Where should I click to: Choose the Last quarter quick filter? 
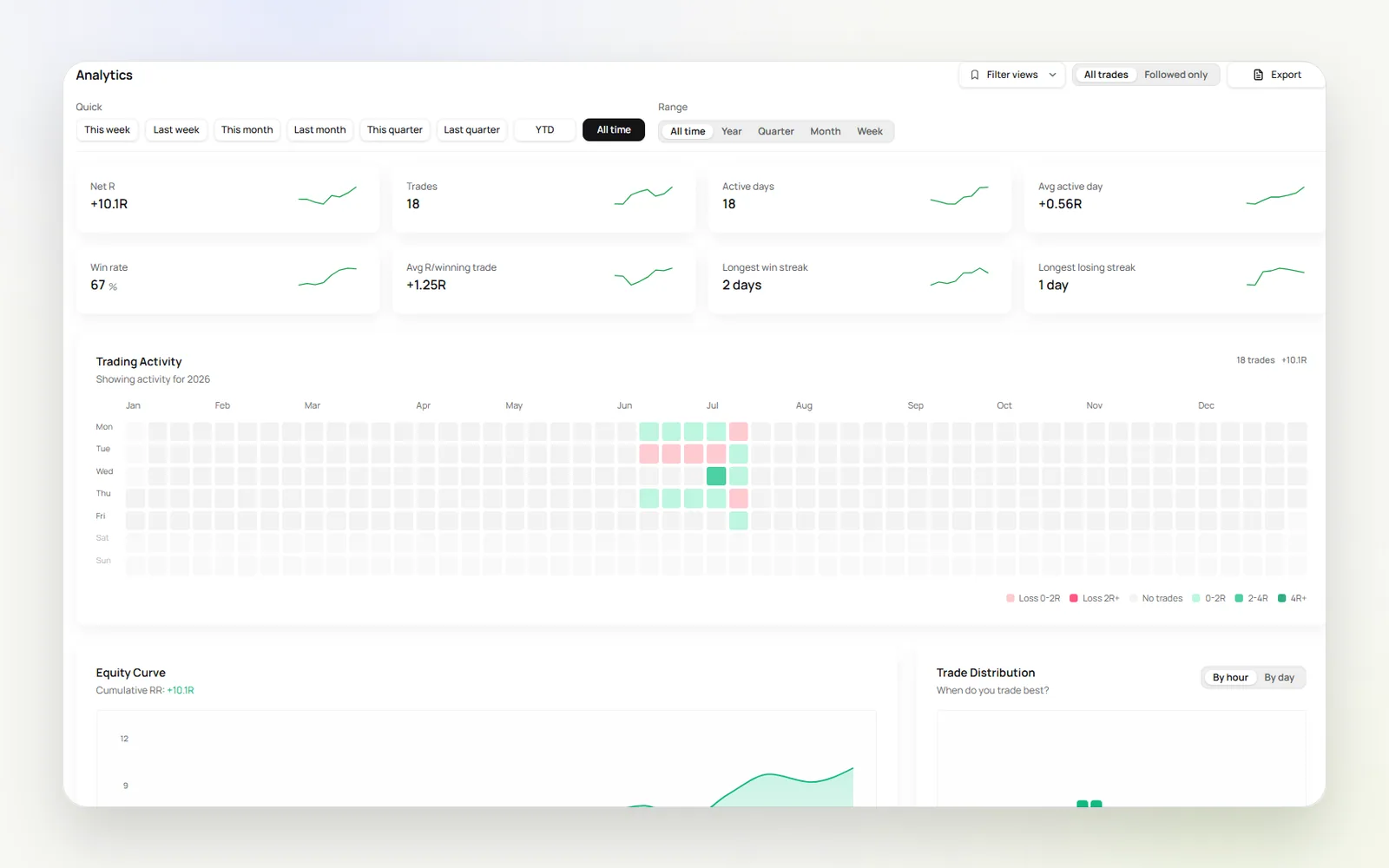[x=471, y=130]
